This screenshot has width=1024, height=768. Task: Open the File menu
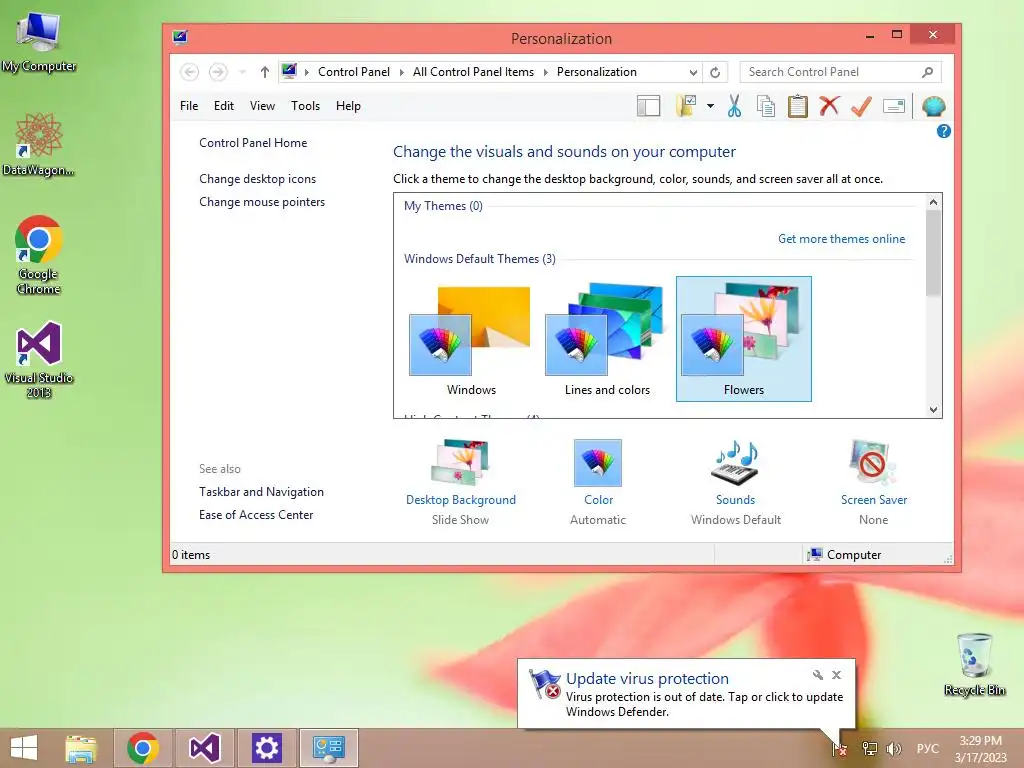pos(189,106)
